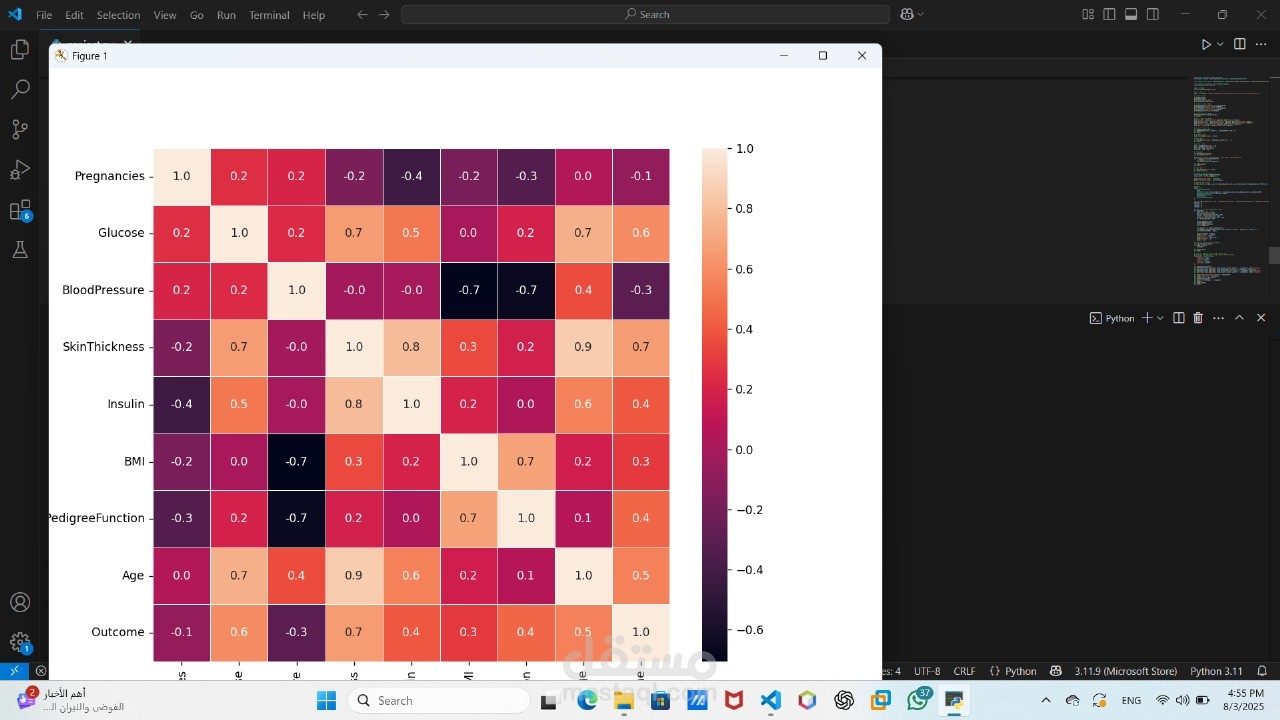Toggle the bottom panel layout button
1280x720 pixels.
click(x=1131, y=14)
